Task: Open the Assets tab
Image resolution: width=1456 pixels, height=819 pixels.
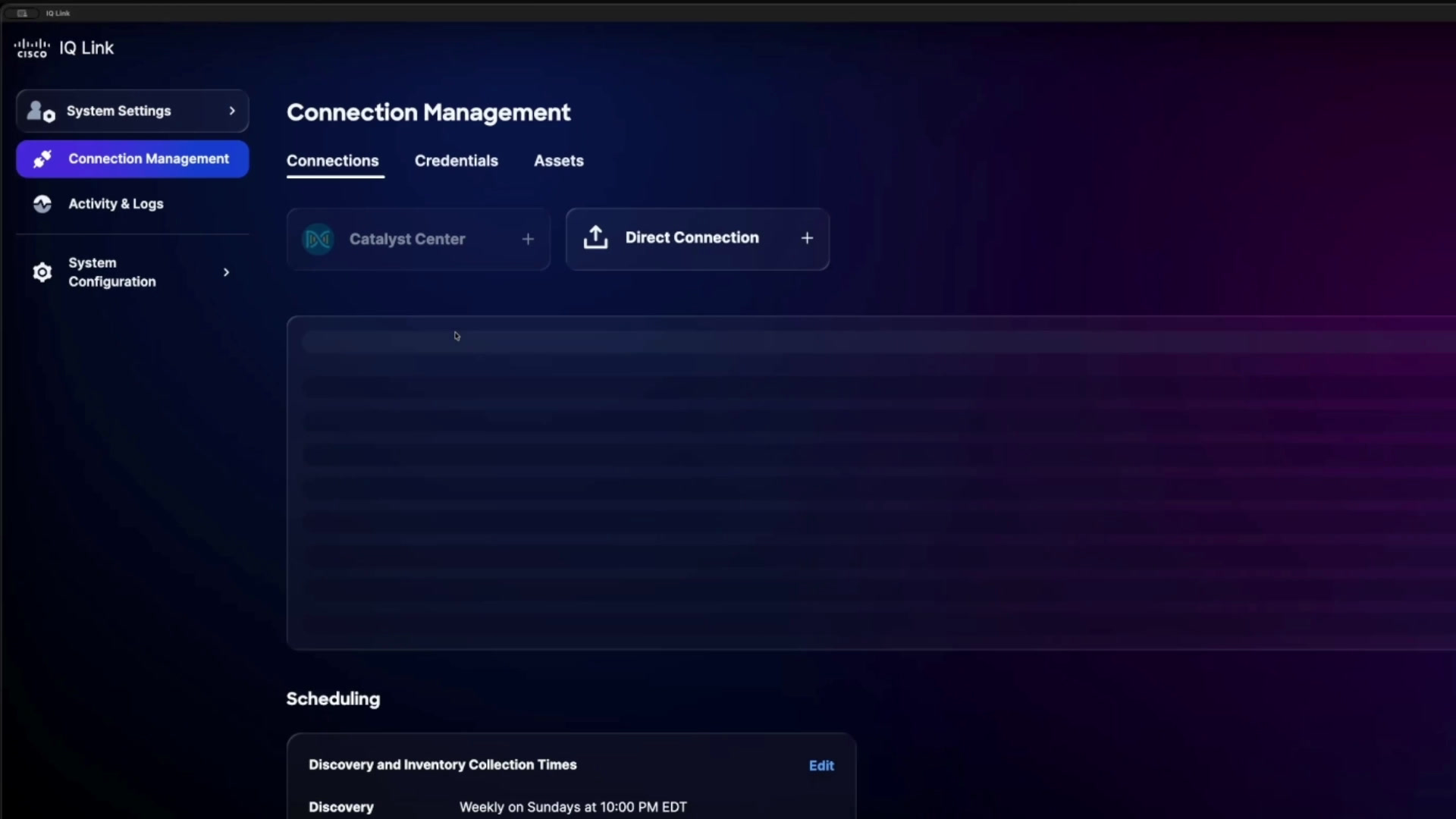Action: (559, 161)
